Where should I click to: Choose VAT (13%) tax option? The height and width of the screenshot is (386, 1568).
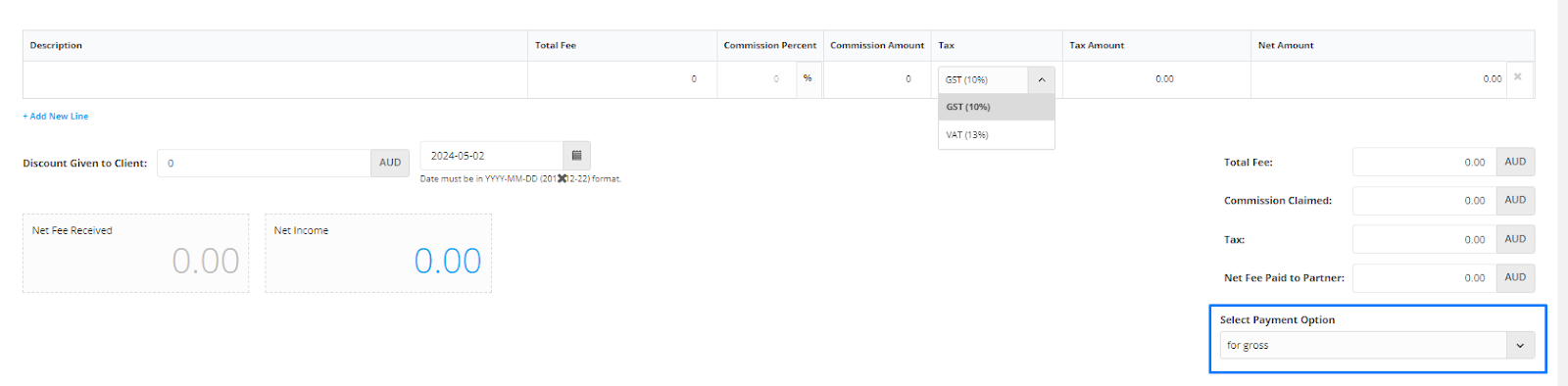996,135
